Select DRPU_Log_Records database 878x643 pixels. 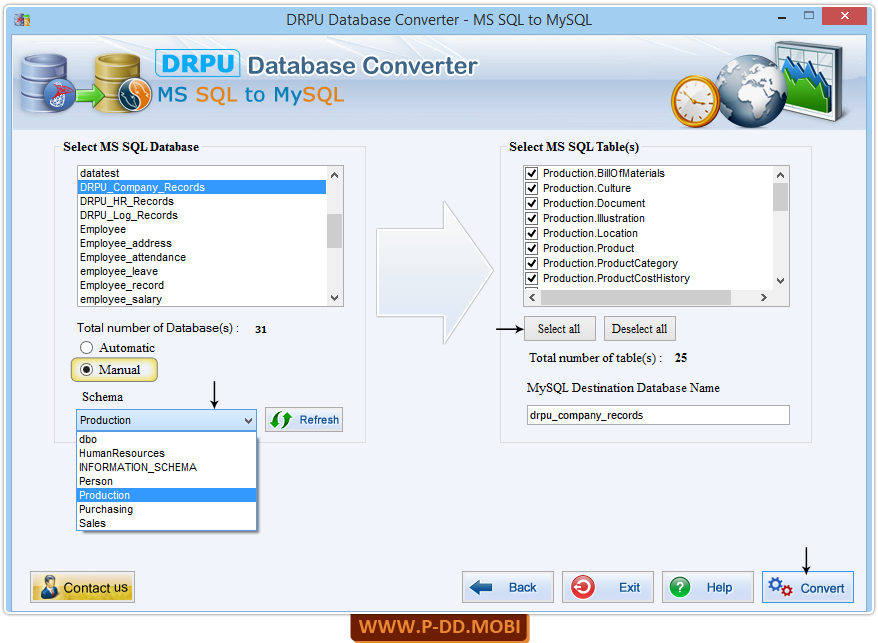202,215
